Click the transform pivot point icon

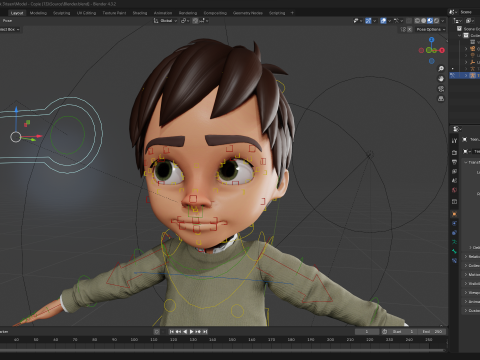pyautogui.click(x=184, y=21)
